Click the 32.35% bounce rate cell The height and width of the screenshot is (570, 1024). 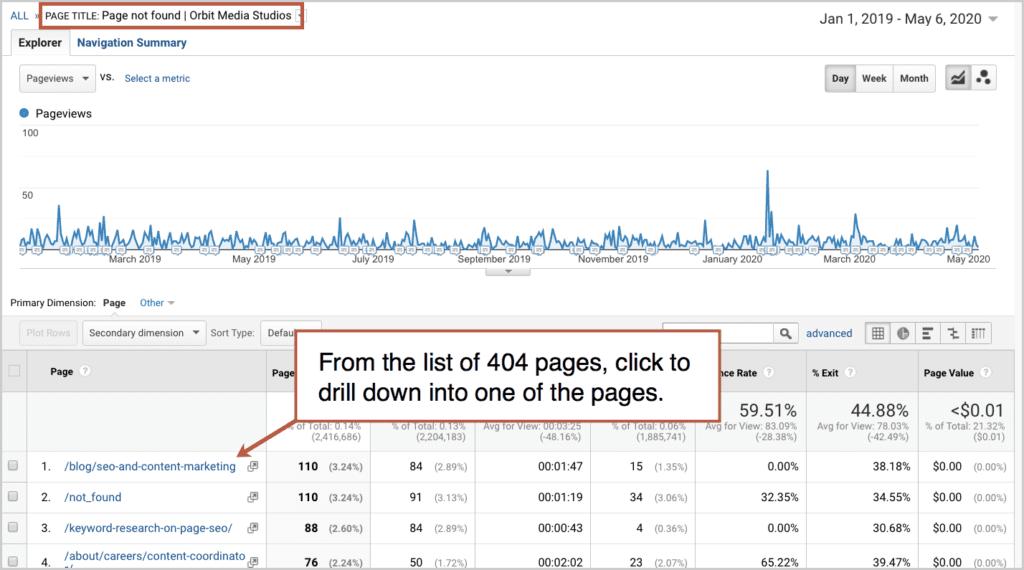click(779, 497)
